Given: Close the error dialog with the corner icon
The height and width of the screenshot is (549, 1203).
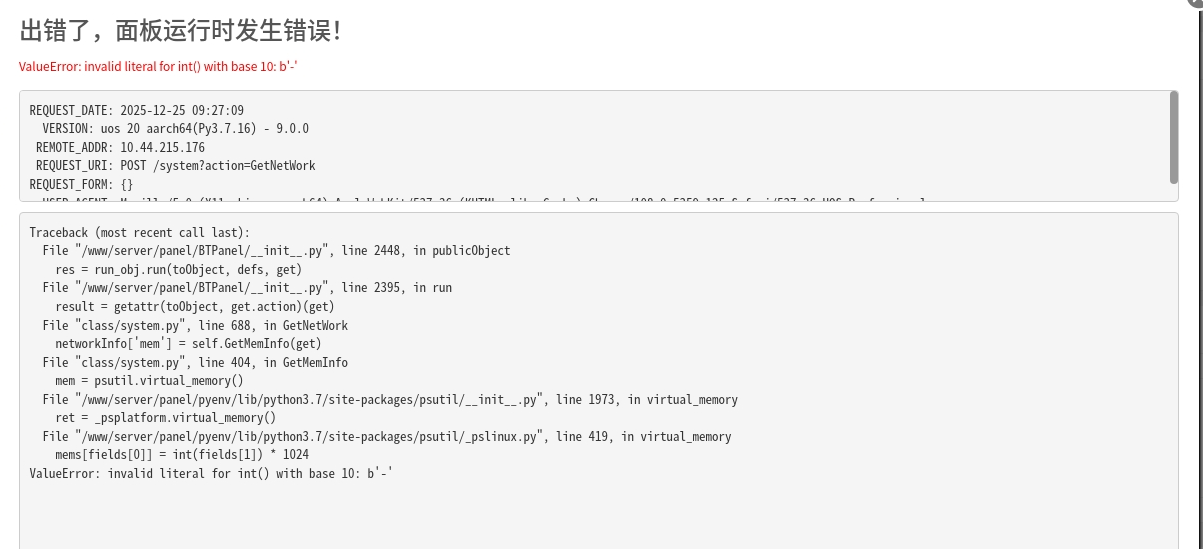Looking at the screenshot, I should click(1197, 3).
